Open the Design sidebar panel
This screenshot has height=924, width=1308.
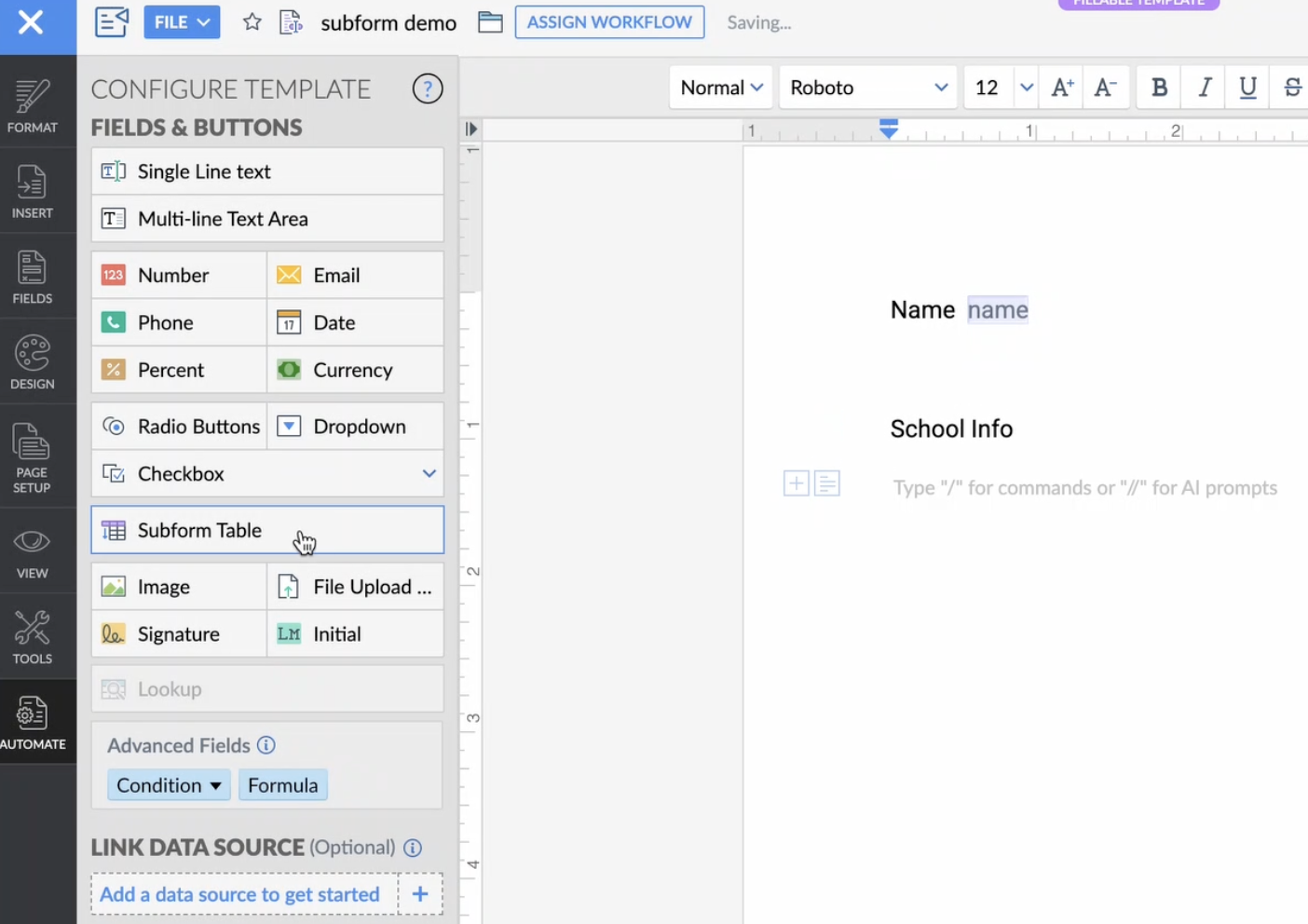tap(33, 362)
